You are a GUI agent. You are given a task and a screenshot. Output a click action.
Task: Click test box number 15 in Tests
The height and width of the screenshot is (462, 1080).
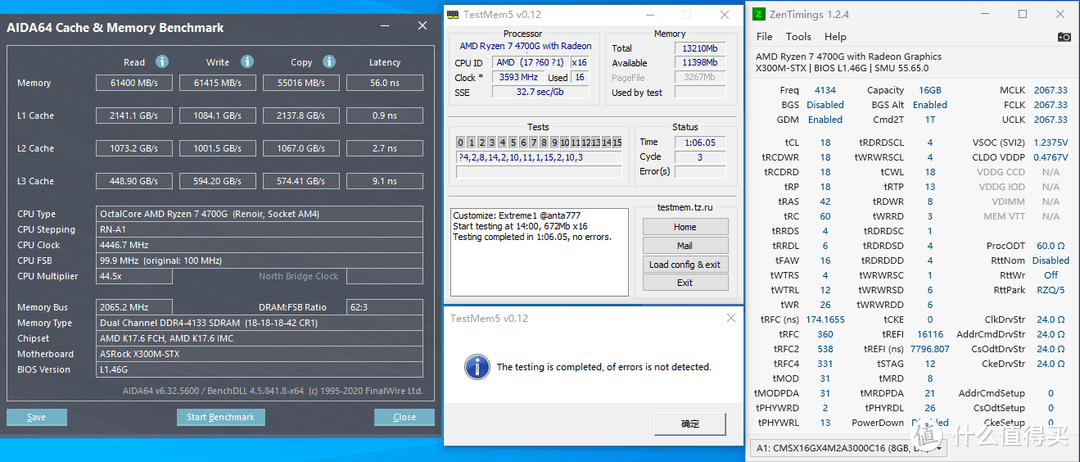click(617, 143)
